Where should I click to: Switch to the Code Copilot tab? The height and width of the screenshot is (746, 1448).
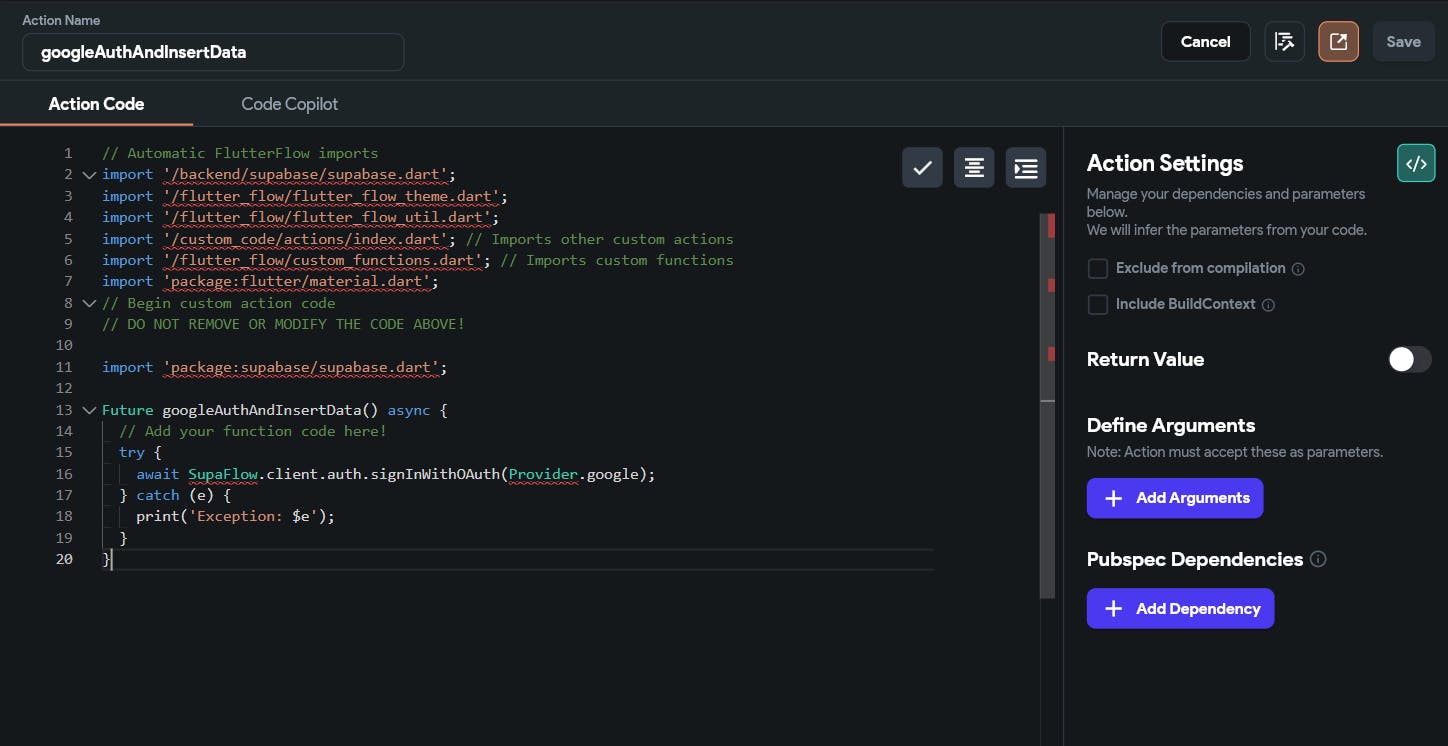click(289, 104)
